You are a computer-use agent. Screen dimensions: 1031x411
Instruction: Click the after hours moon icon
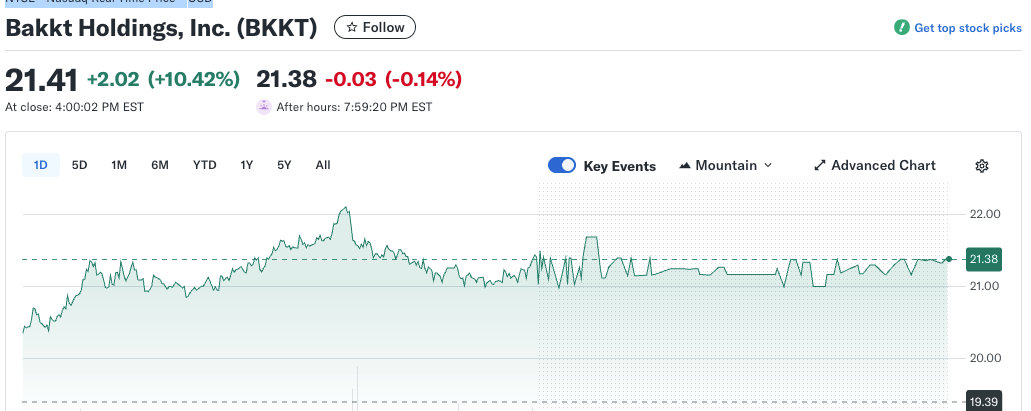click(x=264, y=106)
